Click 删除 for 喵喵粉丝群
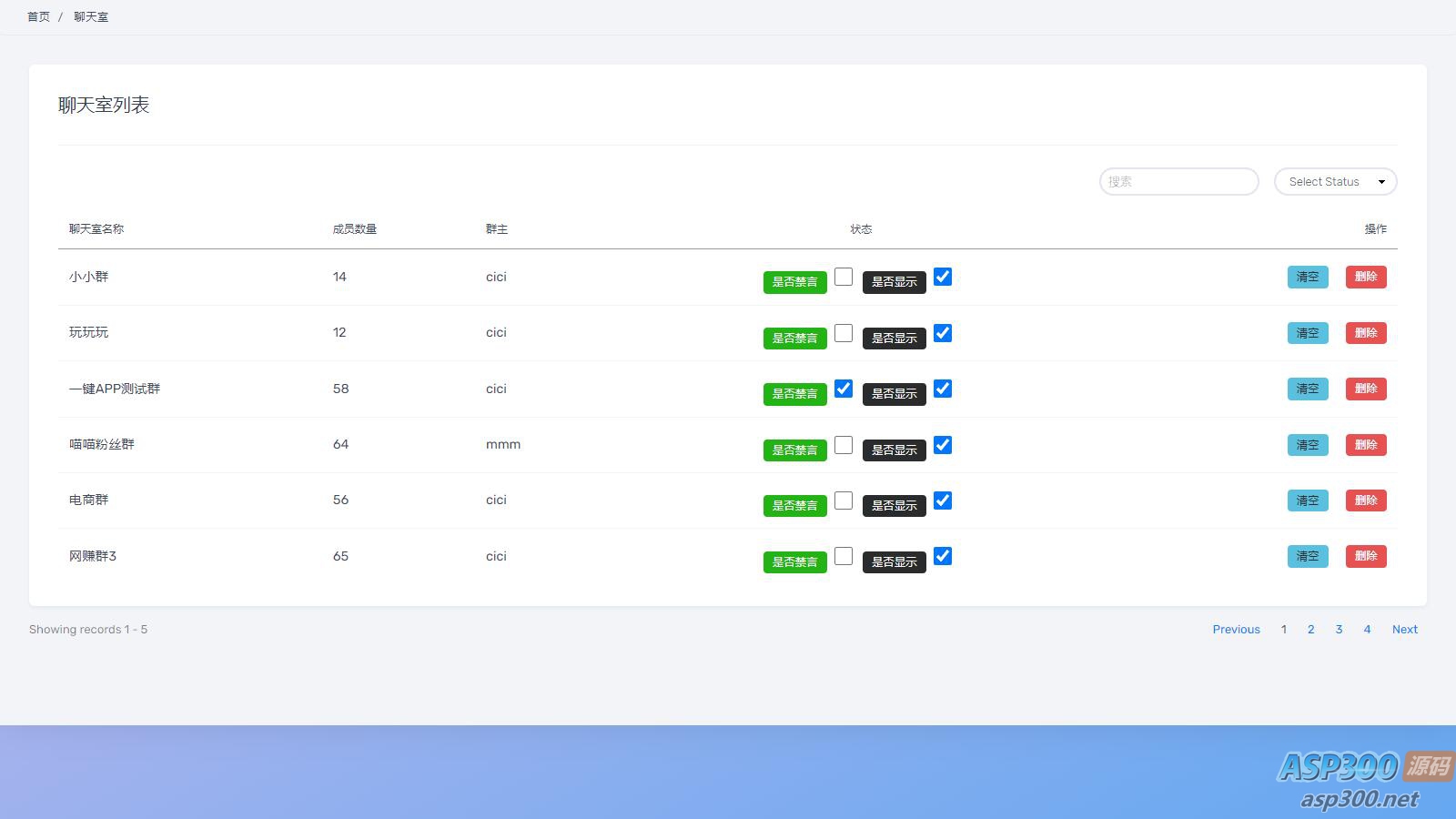This screenshot has width=1456, height=819. [x=1366, y=445]
